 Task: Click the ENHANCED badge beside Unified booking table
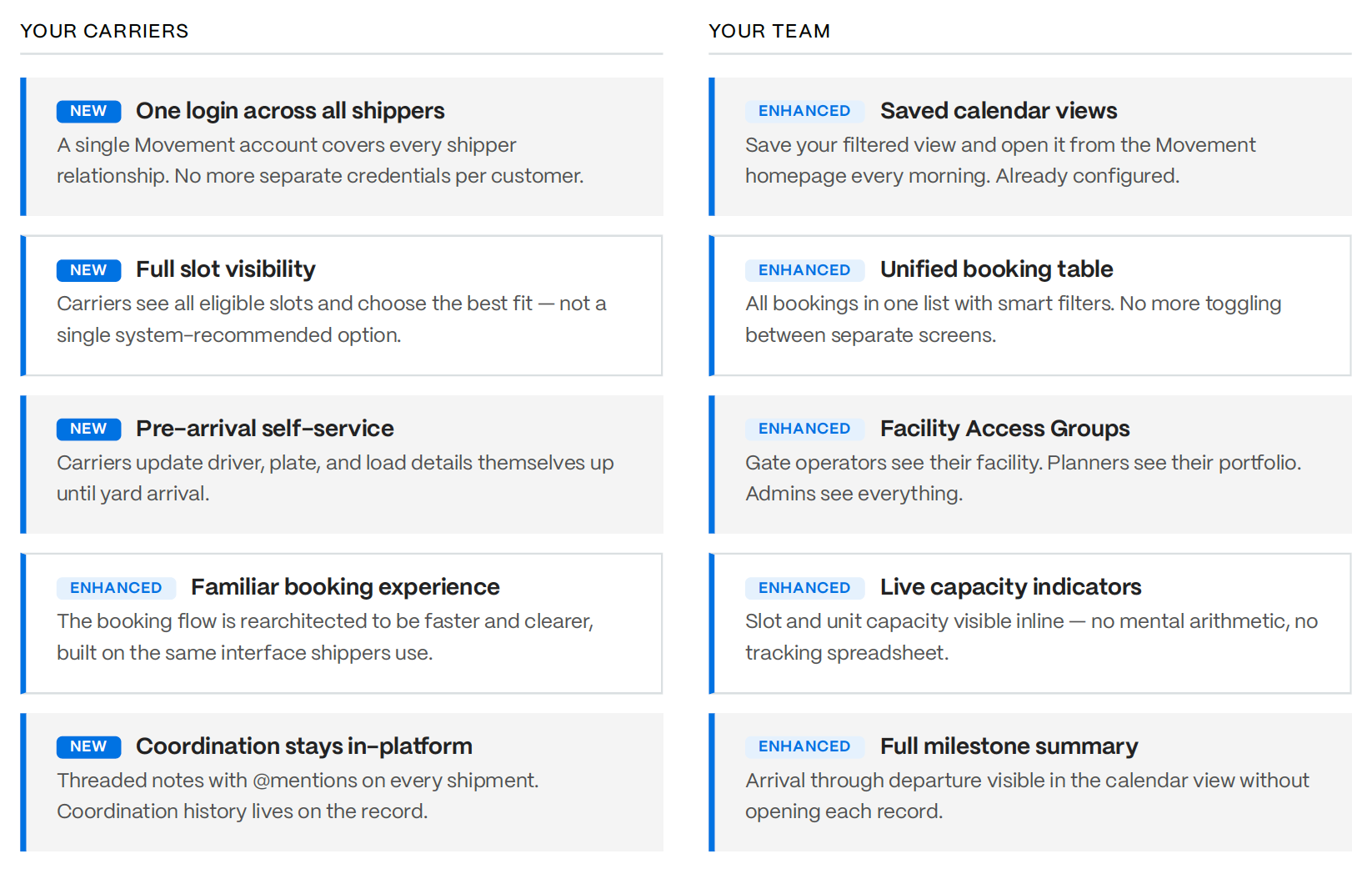pos(804,270)
